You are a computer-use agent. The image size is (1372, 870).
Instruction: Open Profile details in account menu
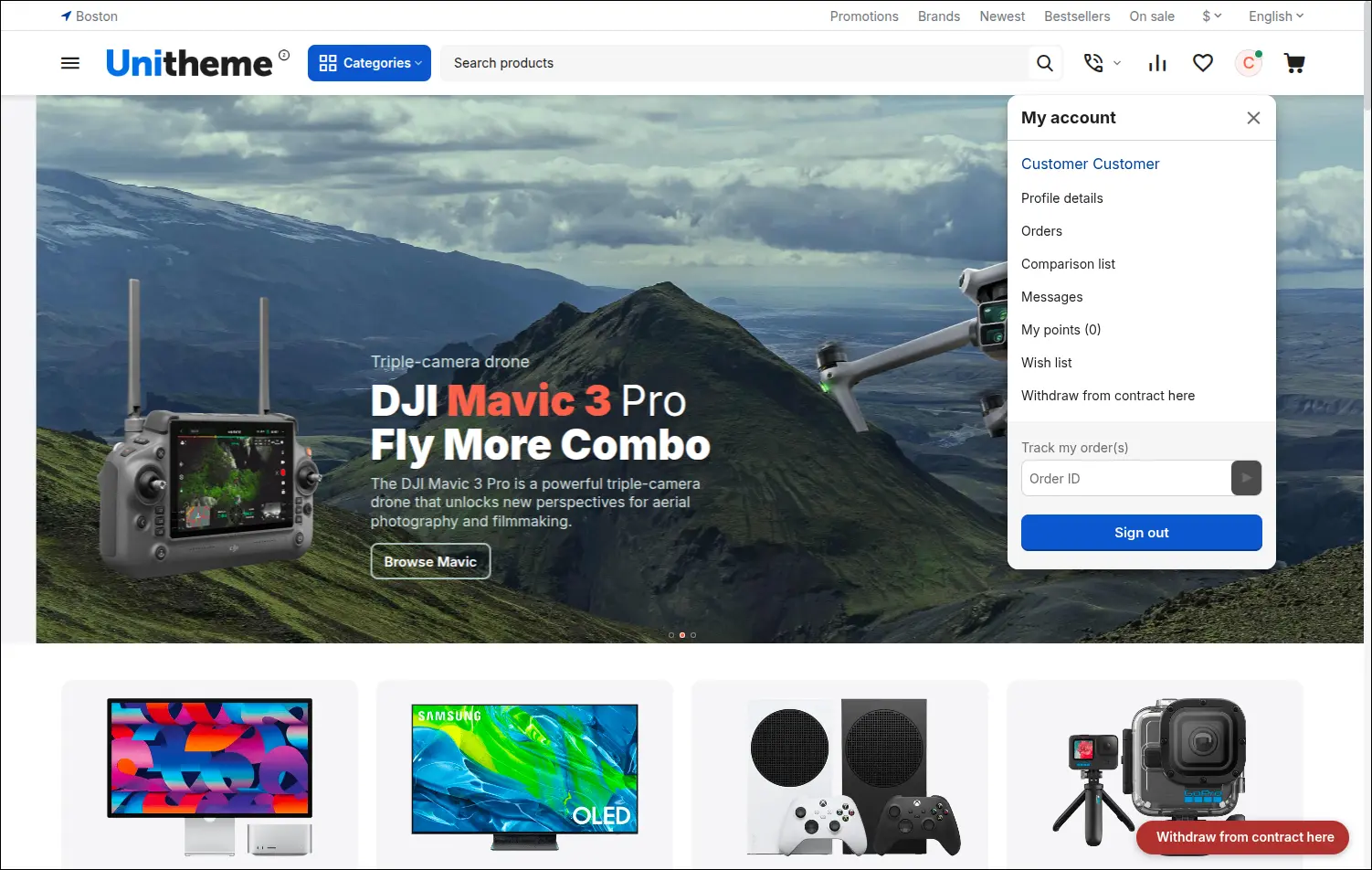click(x=1062, y=198)
